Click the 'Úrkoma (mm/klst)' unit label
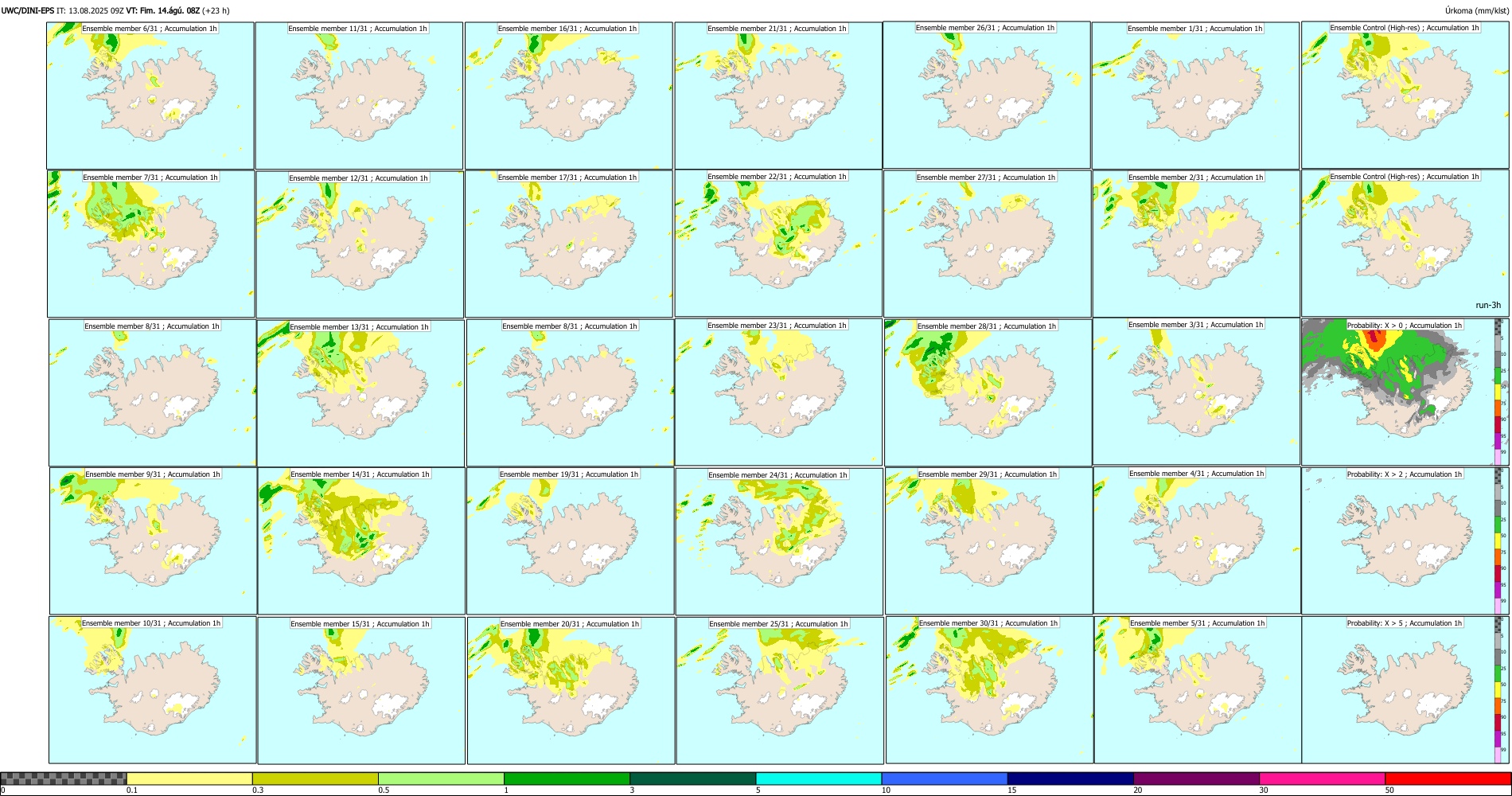This screenshot has height=796, width=1512. pyautogui.click(x=1476, y=11)
